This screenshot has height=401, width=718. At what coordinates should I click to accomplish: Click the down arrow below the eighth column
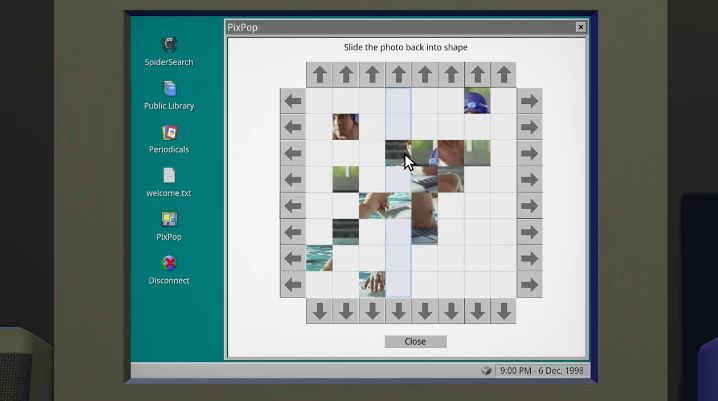[504, 311]
